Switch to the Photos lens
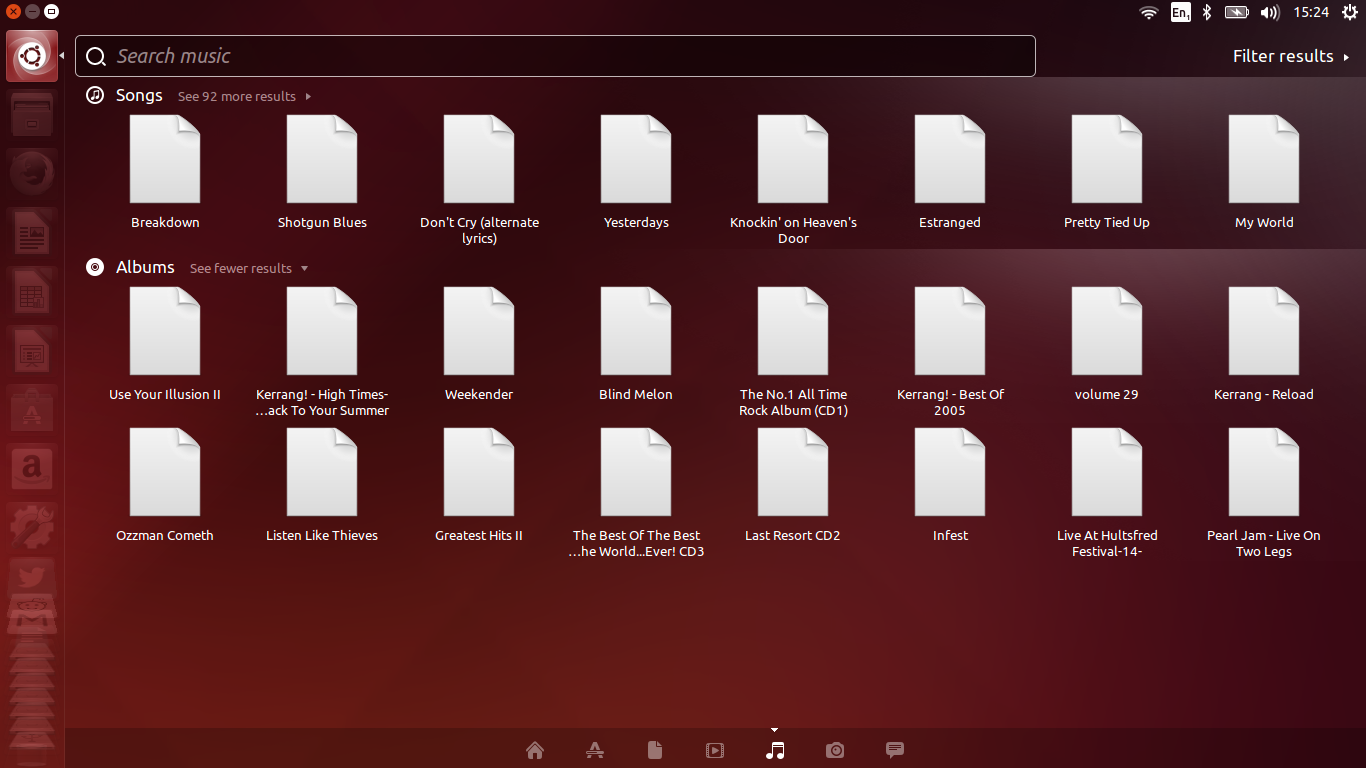 (x=835, y=750)
